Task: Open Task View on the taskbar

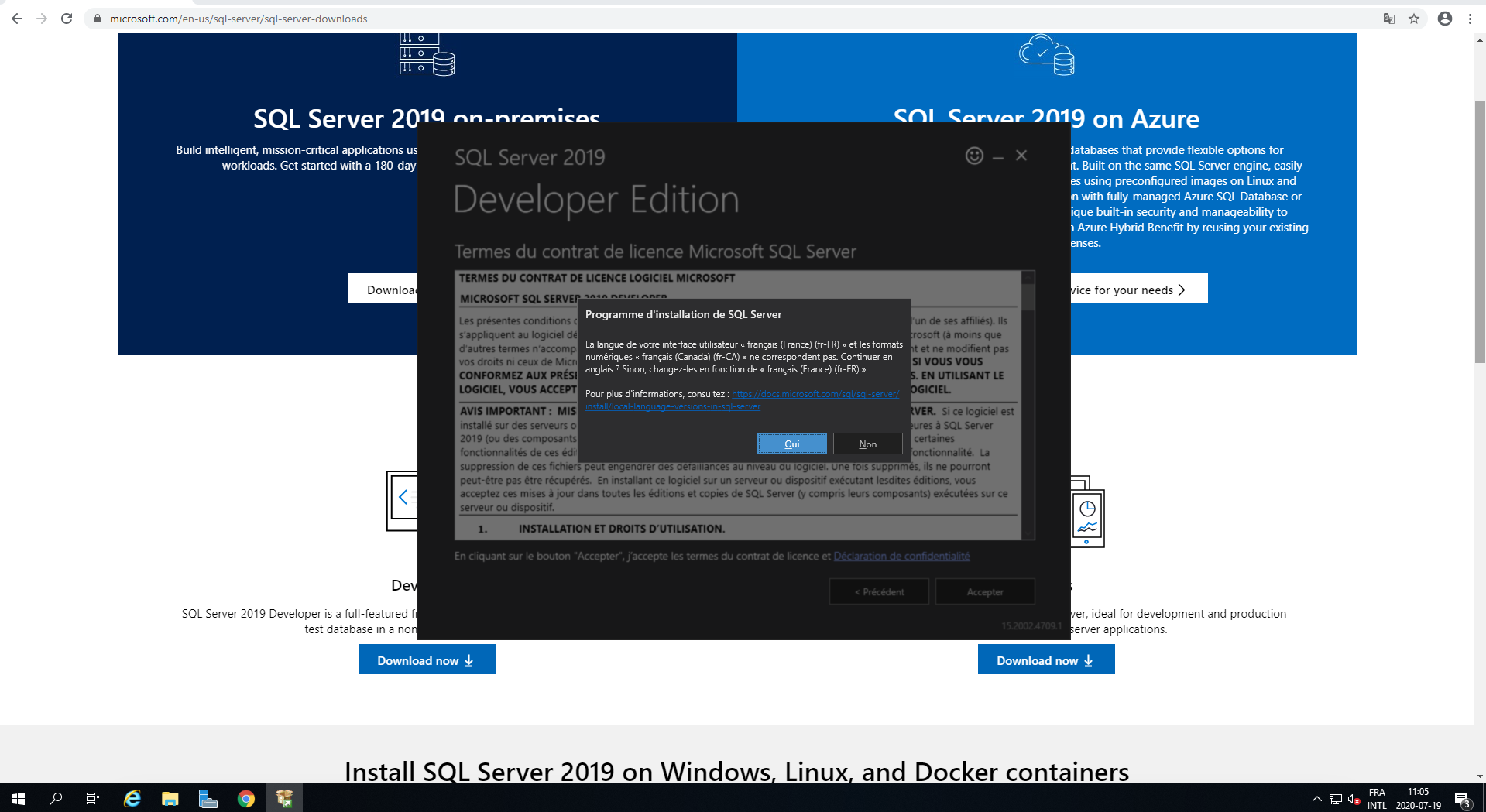Action: (x=93, y=798)
